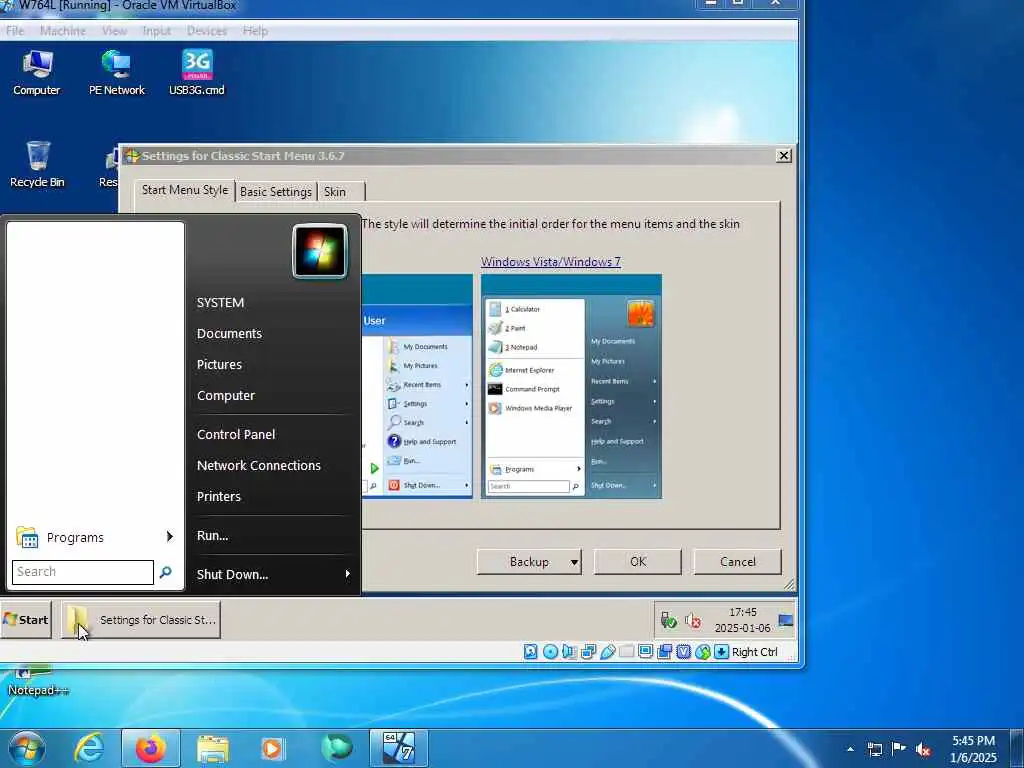This screenshot has height=768, width=1024.
Task: Launch USB3G.cmd desktop icon
Action: (197, 73)
